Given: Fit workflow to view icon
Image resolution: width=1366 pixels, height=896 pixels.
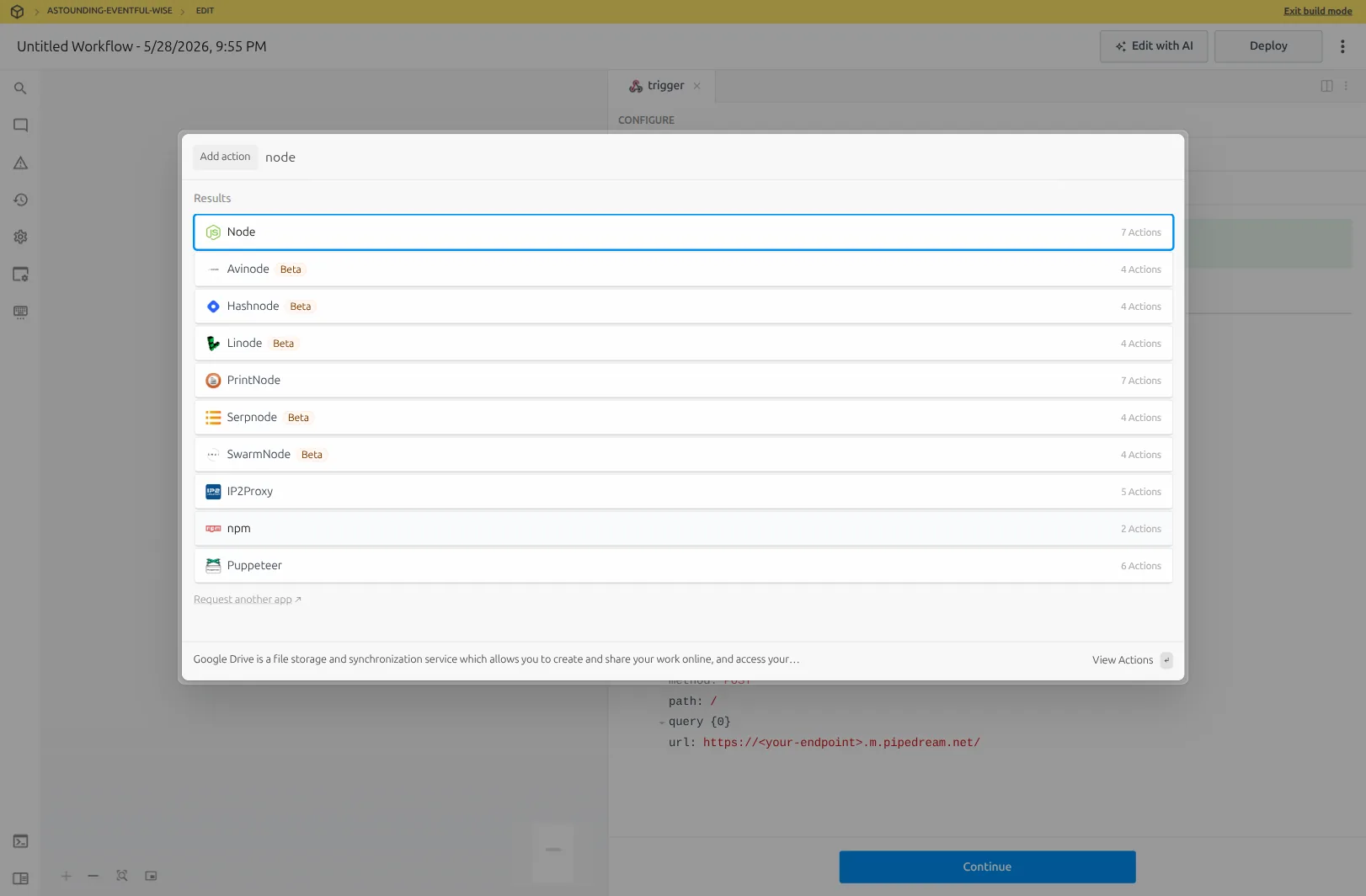Looking at the screenshot, I should pos(122,876).
